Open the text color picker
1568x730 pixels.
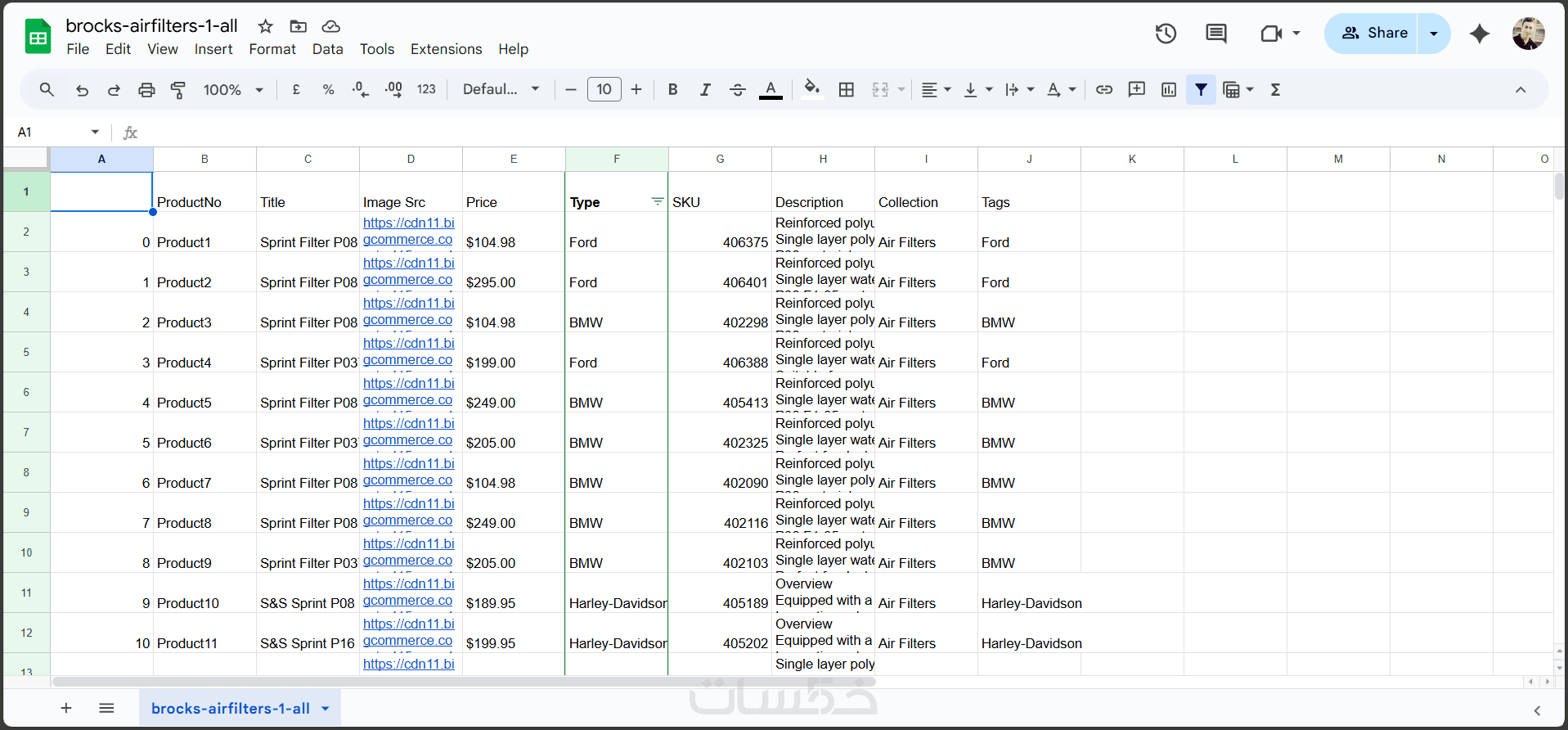771,89
